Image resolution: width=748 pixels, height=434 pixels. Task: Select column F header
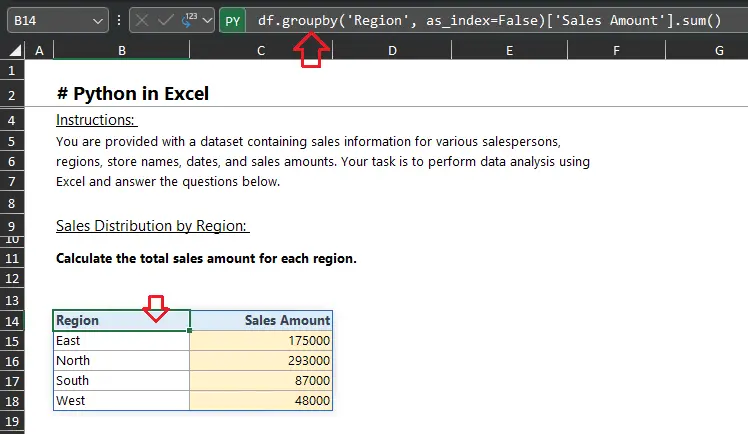616,50
